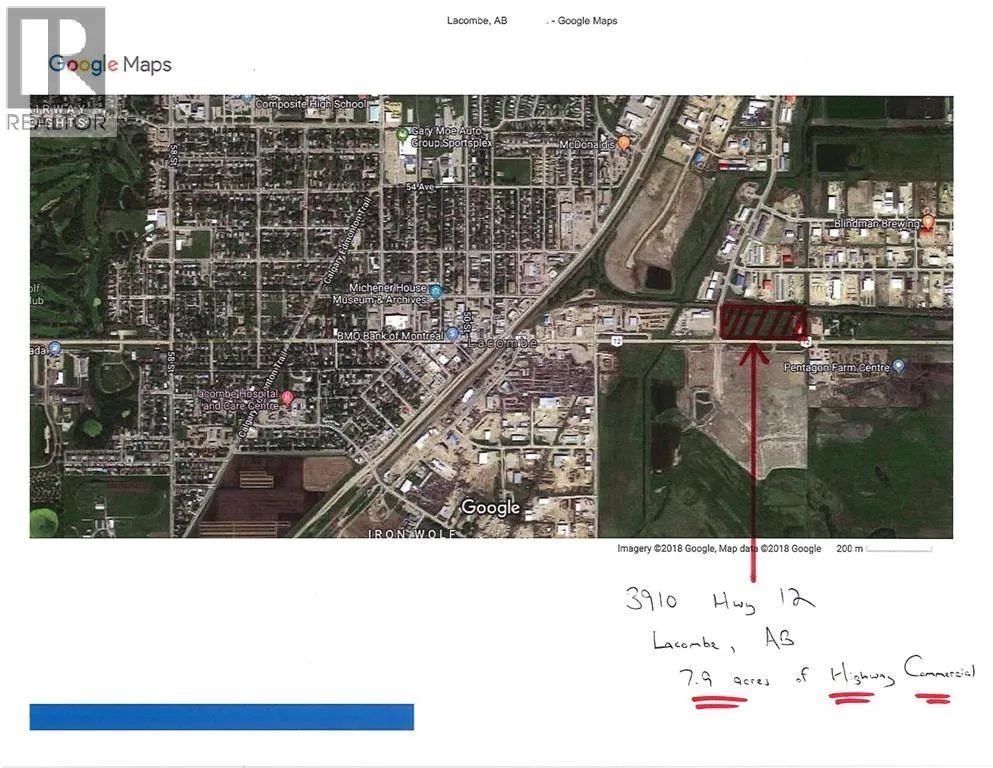993x768 pixels.
Task: Open the Lacombe Hospital red marker
Action: (x=288, y=398)
